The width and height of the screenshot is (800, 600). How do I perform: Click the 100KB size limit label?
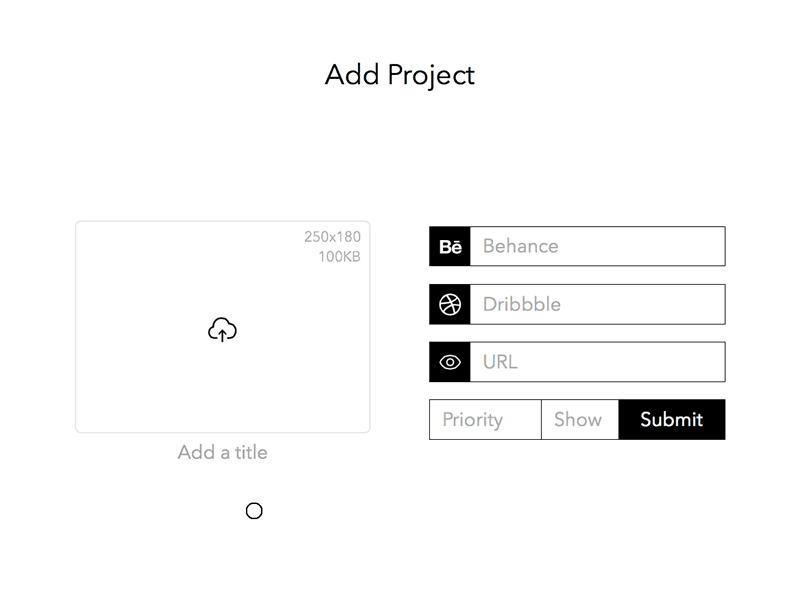pos(341,256)
